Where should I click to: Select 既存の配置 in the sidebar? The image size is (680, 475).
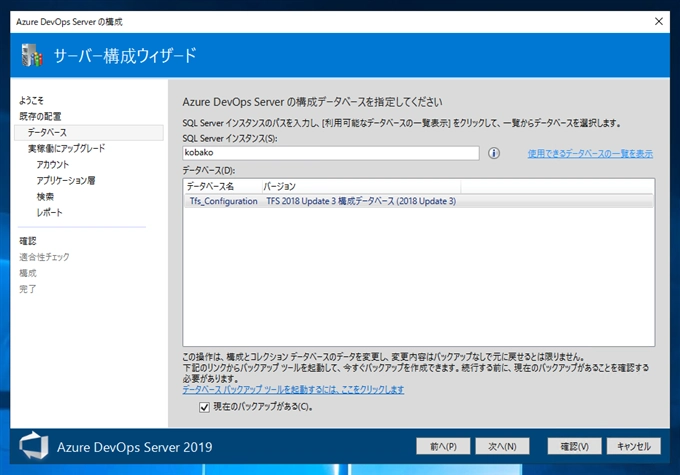40,116
